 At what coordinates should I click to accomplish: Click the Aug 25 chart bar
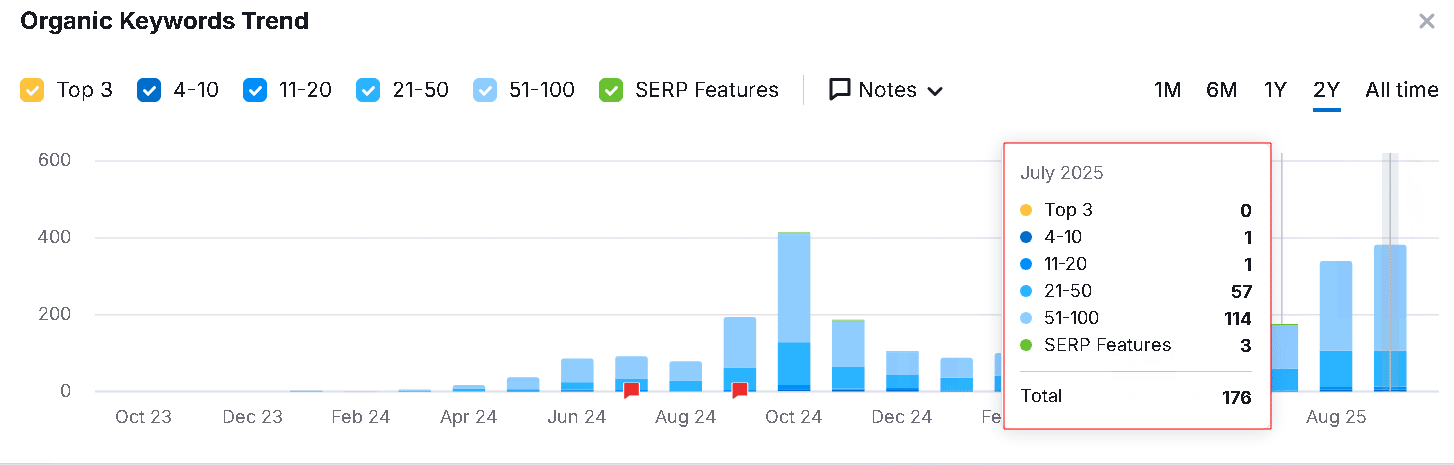click(1336, 325)
